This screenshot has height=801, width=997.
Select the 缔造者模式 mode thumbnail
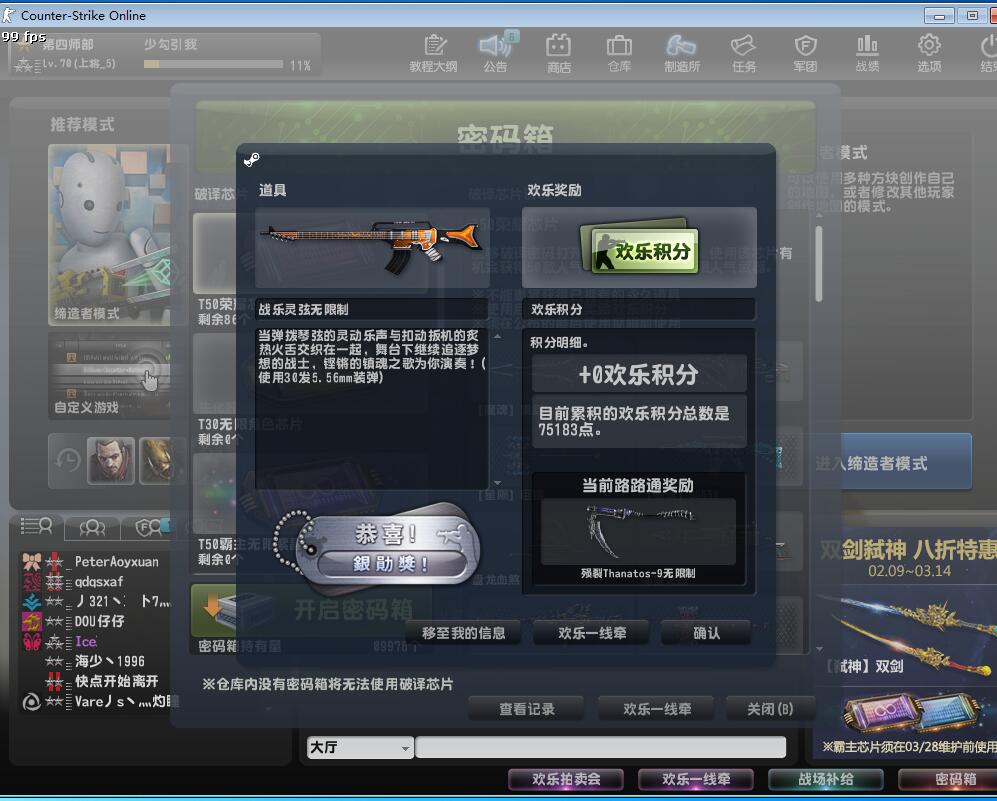(109, 234)
